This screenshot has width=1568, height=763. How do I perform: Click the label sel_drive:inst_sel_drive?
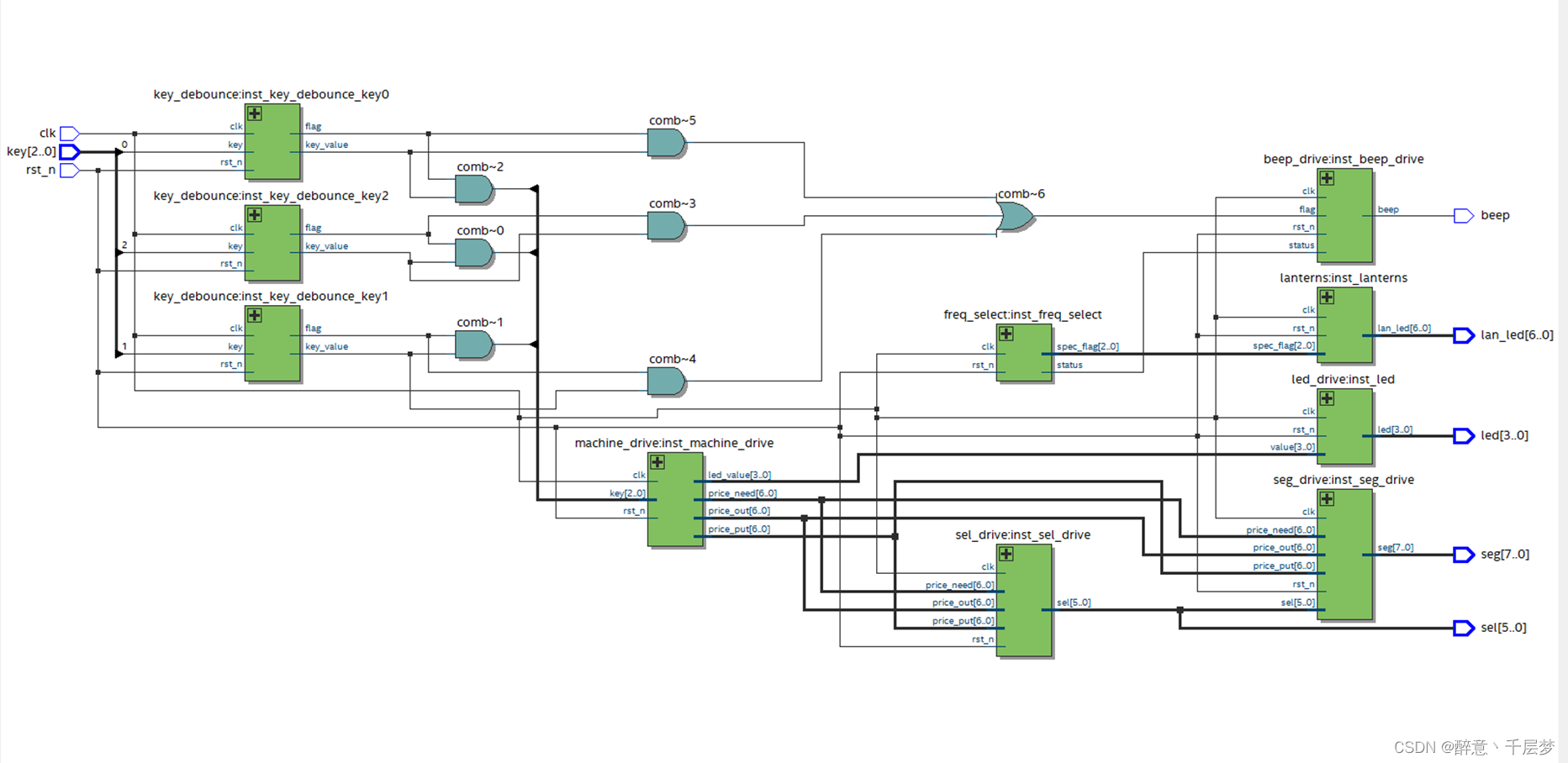tap(1022, 534)
